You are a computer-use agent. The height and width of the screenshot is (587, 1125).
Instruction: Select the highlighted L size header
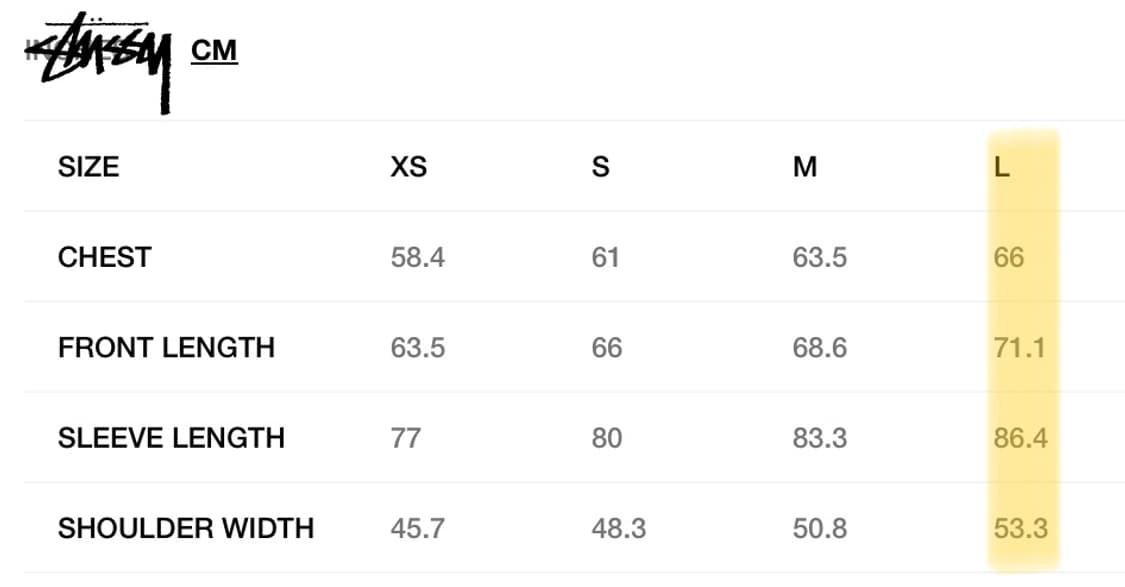(1002, 166)
